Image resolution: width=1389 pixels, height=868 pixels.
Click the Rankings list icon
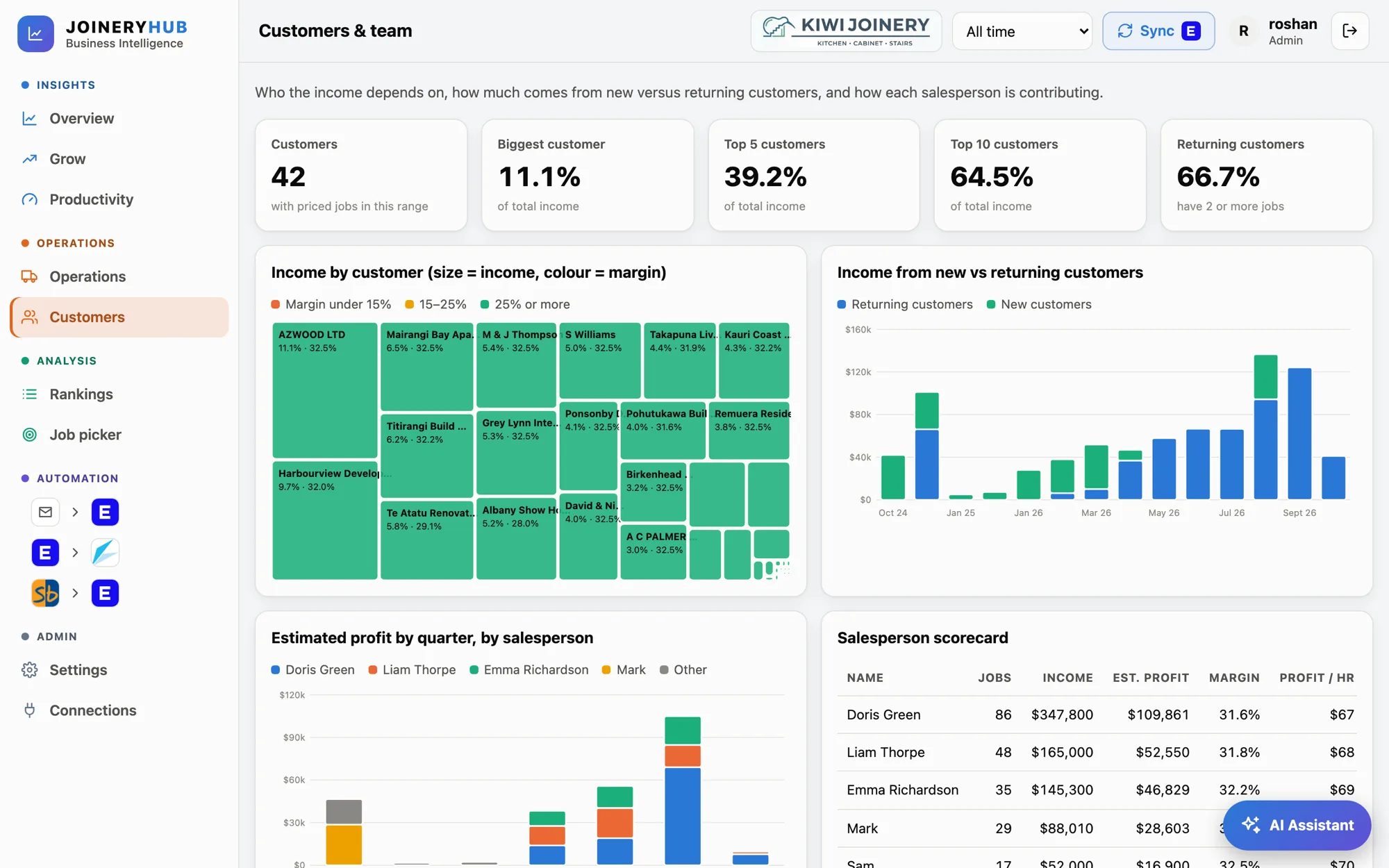(x=29, y=394)
